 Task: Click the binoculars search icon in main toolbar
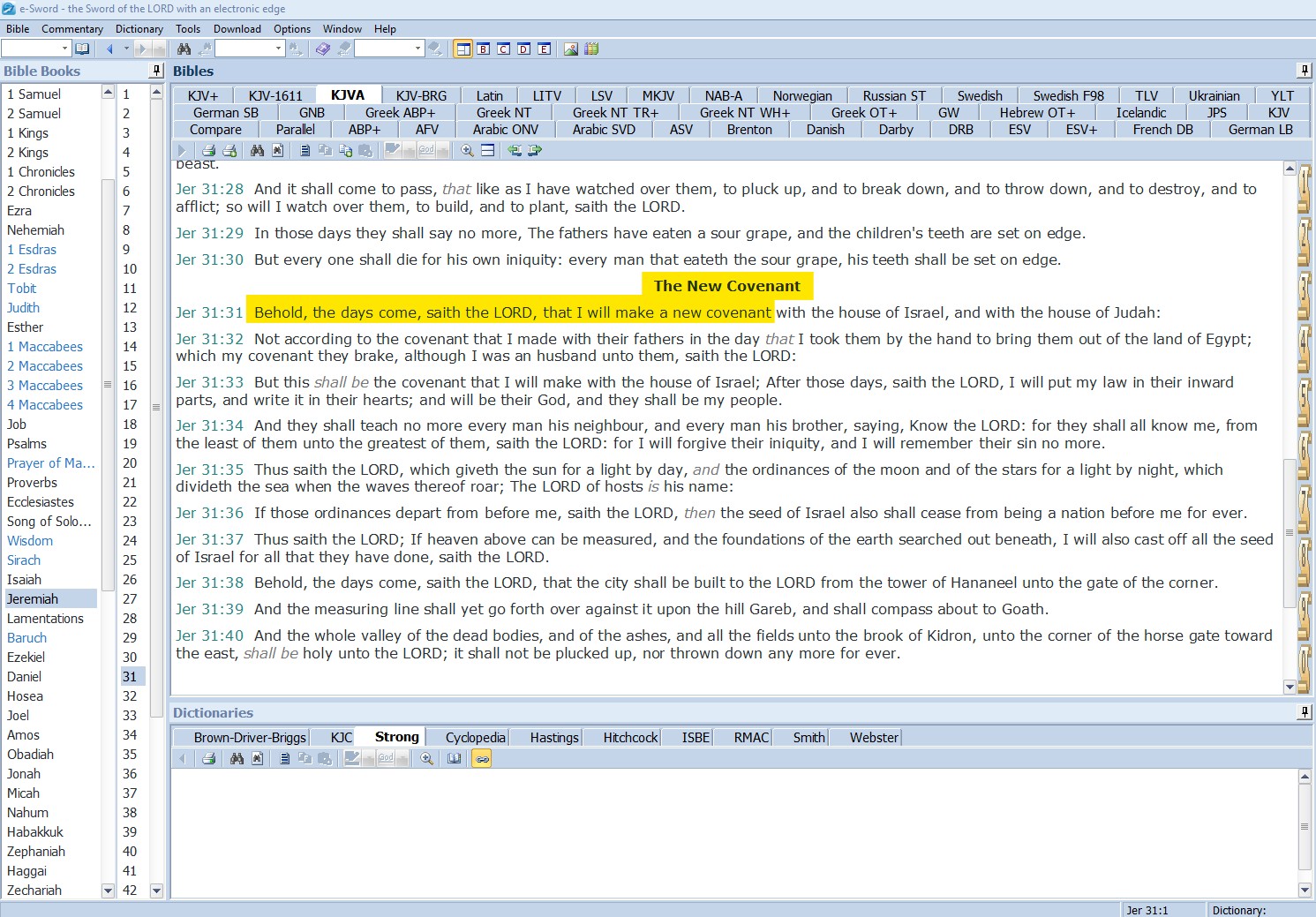(x=184, y=49)
